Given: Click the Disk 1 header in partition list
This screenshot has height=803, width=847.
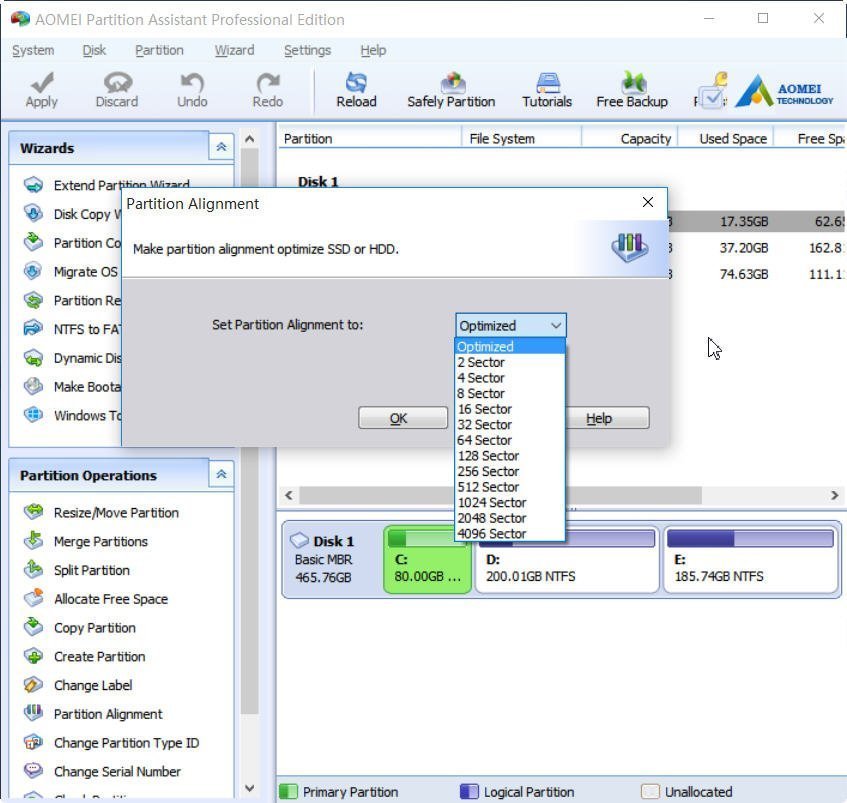Looking at the screenshot, I should pos(318,181).
